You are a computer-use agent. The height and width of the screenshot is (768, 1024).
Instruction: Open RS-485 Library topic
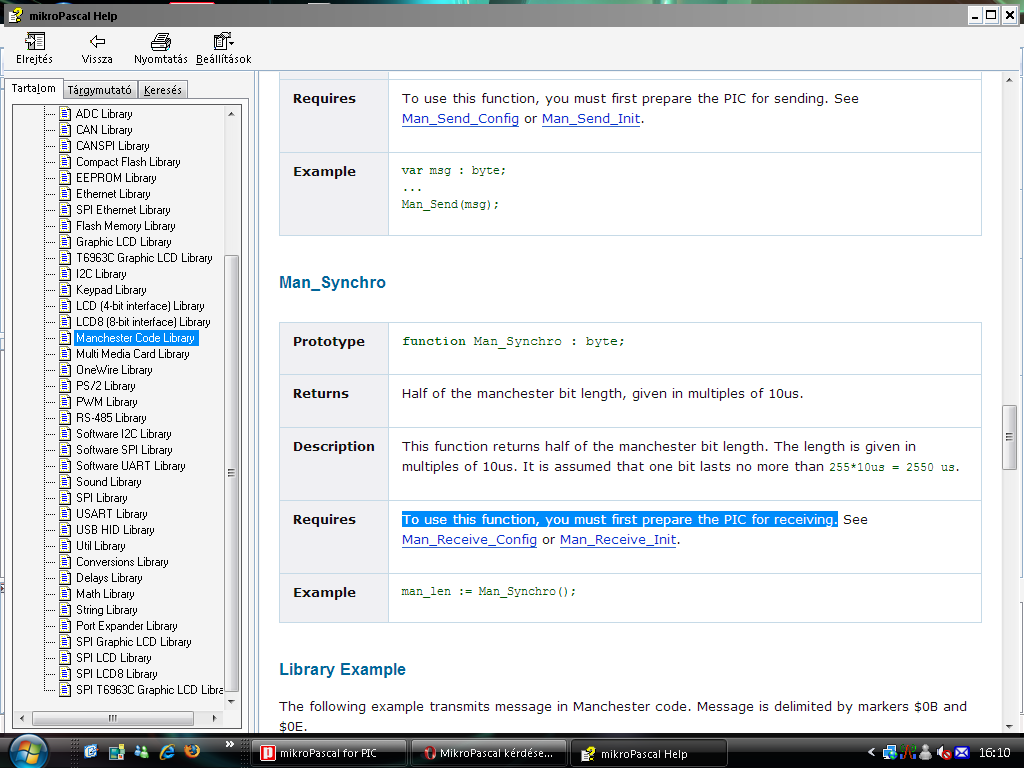click(111, 418)
